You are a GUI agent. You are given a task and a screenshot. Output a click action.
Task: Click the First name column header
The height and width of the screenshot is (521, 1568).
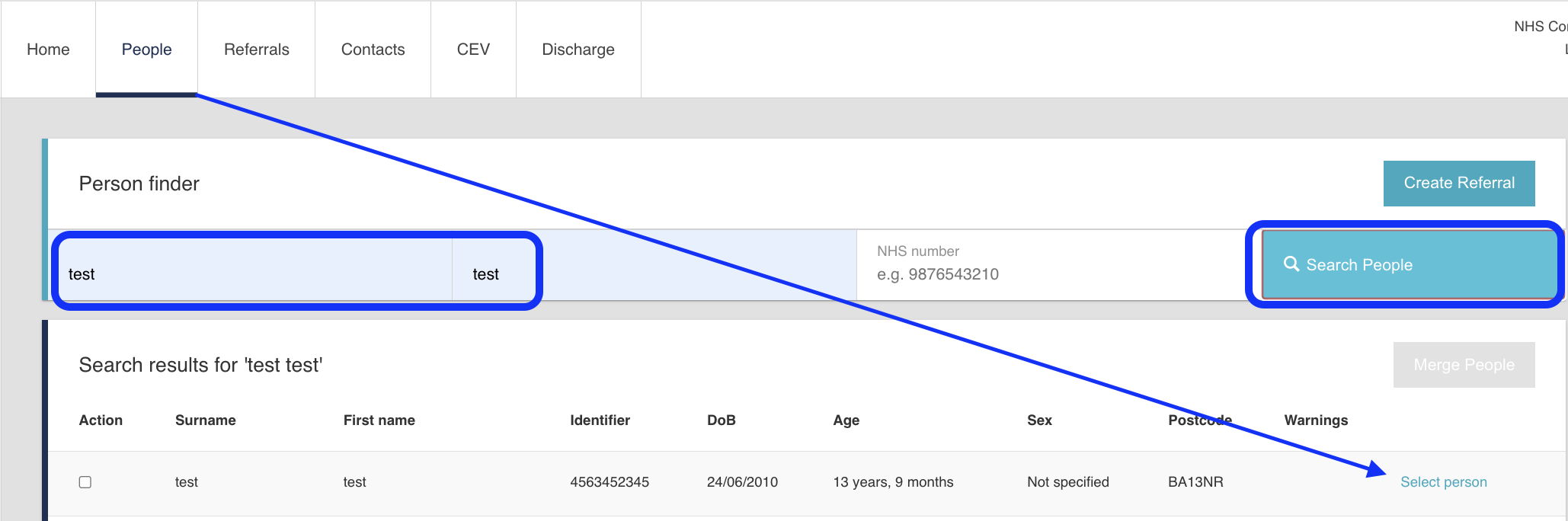(x=379, y=420)
